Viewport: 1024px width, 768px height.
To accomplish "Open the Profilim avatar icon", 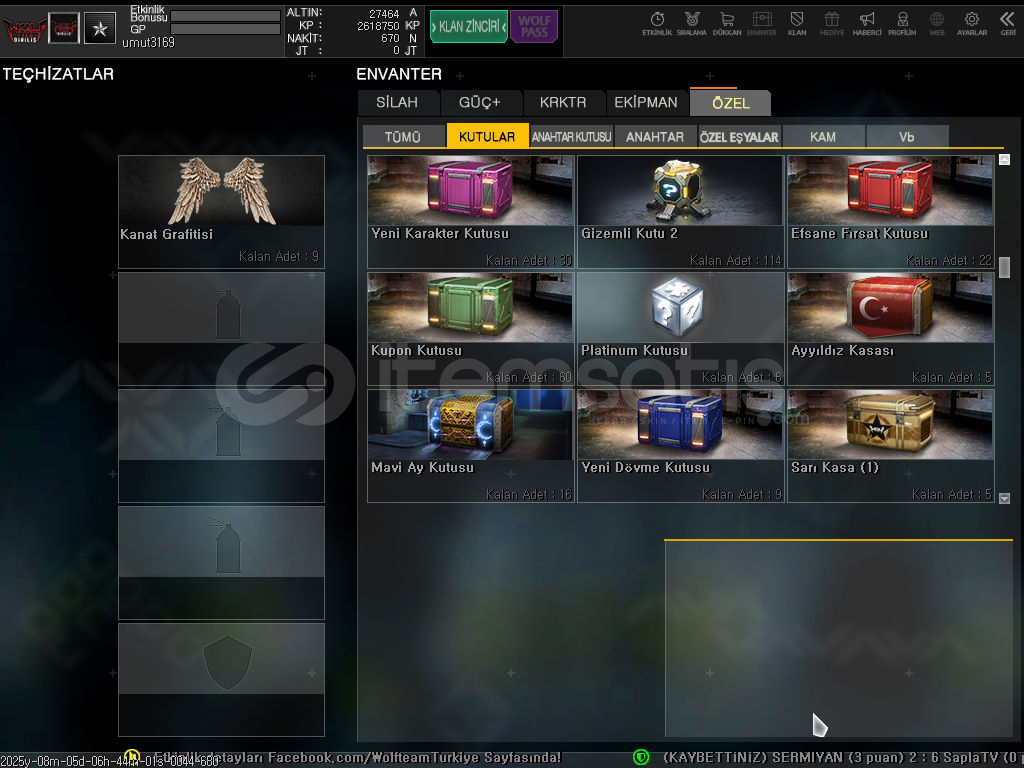I will click(902, 24).
